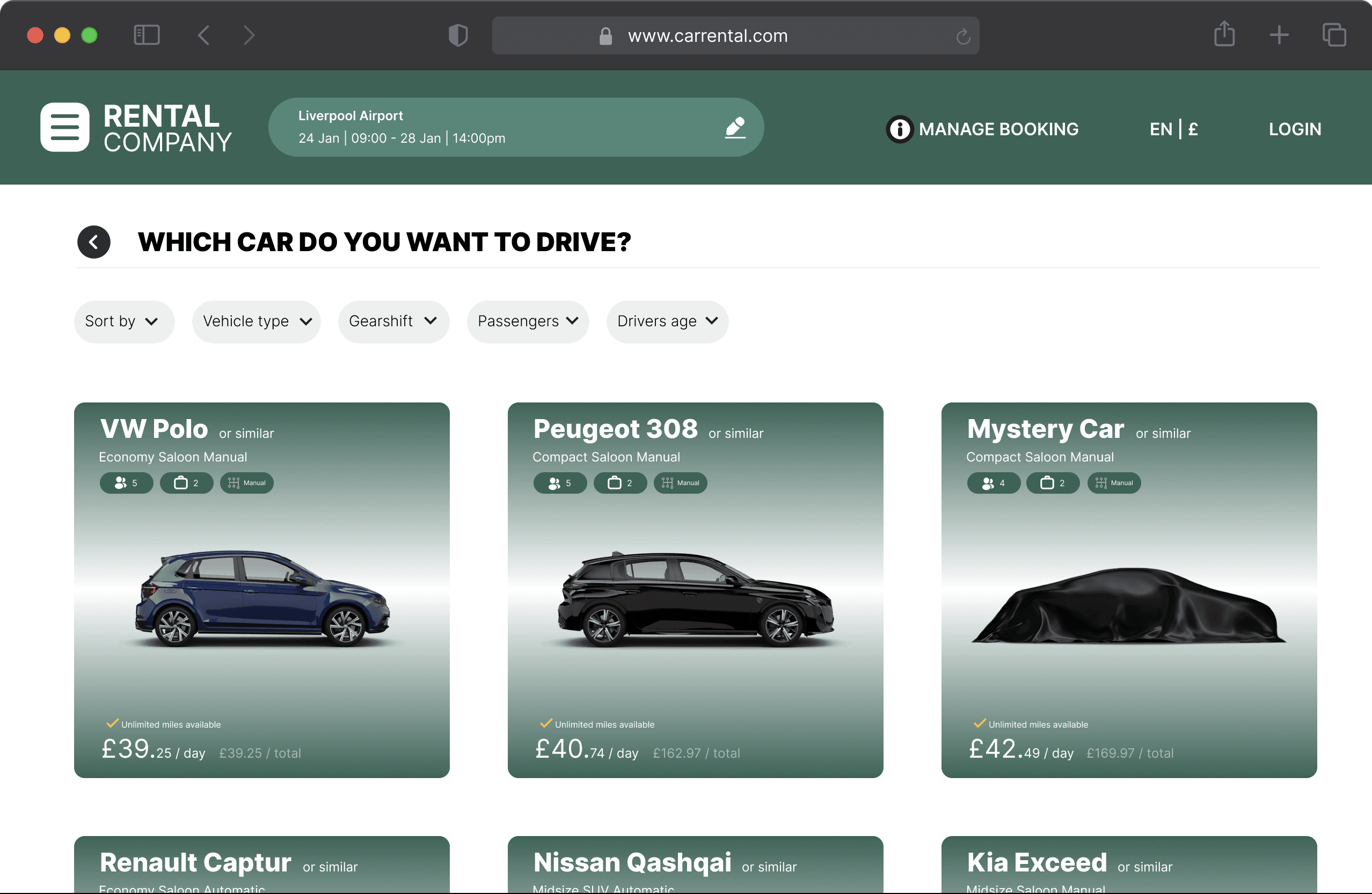Navigate back in browser history
The image size is (1372, 894).
click(x=203, y=35)
